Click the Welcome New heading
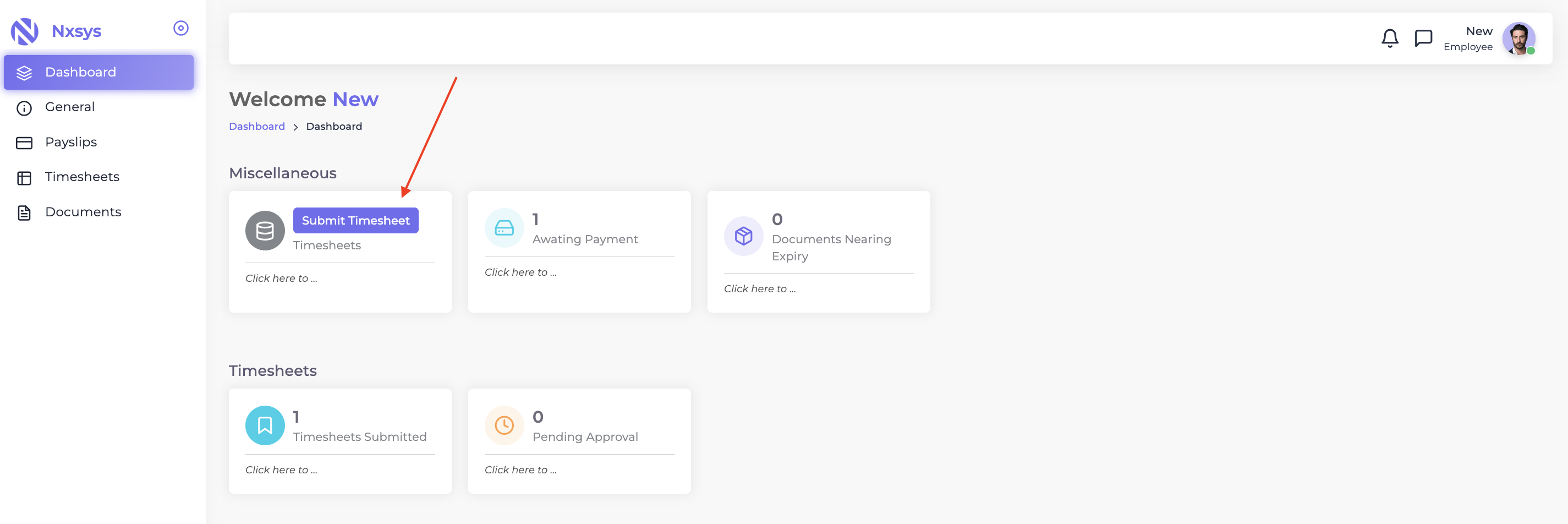Screen dimensions: 1568x524 click(x=304, y=99)
